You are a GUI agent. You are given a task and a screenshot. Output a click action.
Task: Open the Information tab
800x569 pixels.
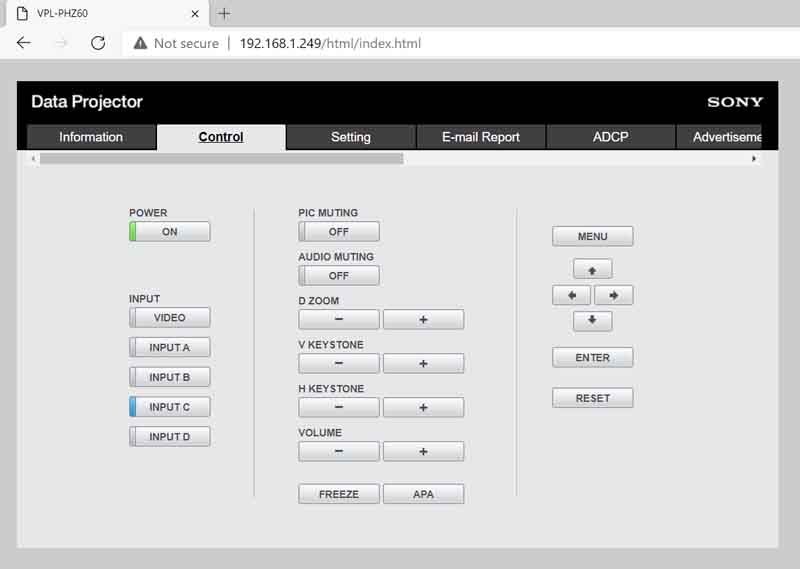click(91, 137)
